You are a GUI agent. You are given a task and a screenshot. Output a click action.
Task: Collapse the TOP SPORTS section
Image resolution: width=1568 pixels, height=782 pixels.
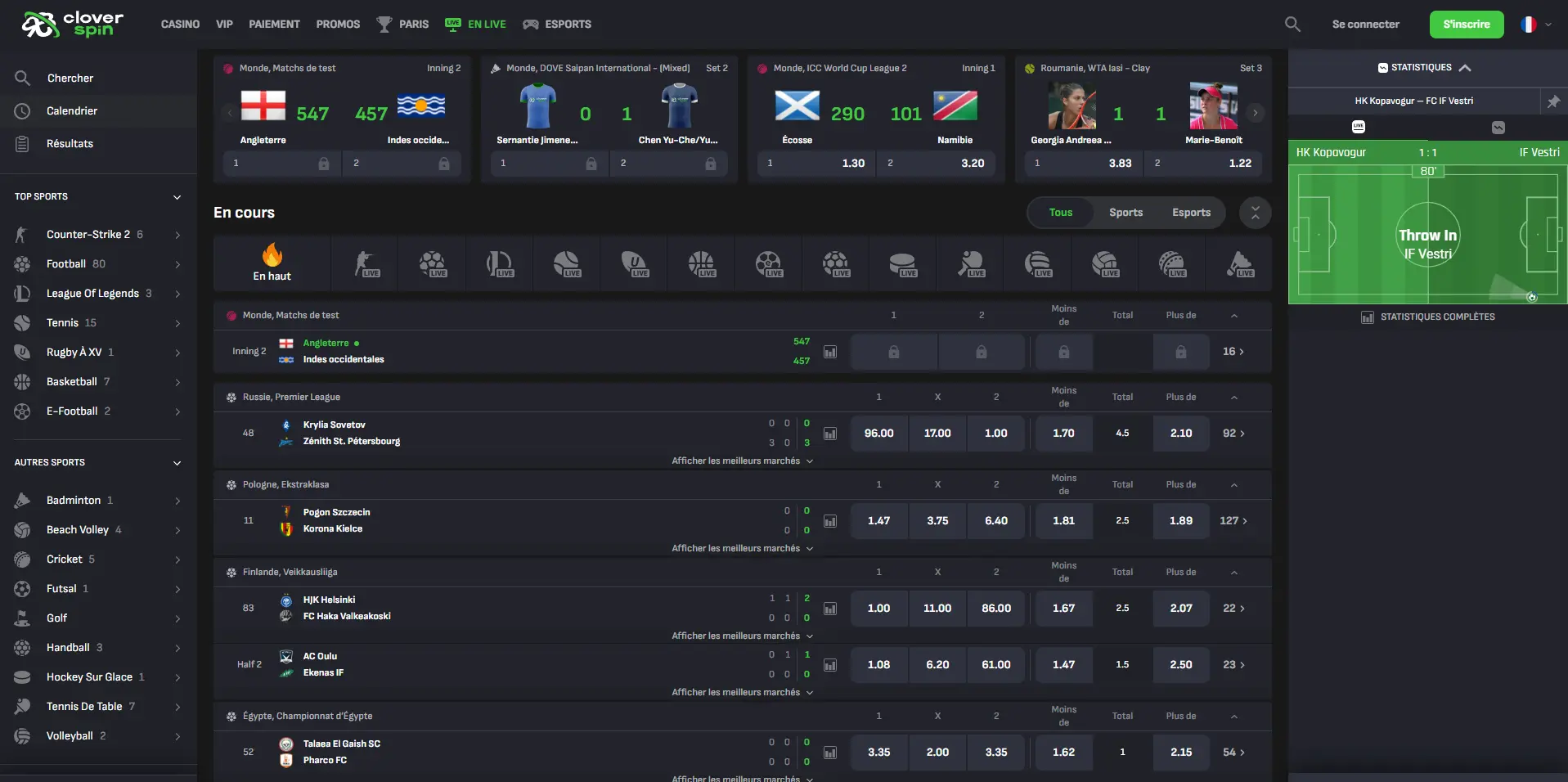[x=177, y=197]
